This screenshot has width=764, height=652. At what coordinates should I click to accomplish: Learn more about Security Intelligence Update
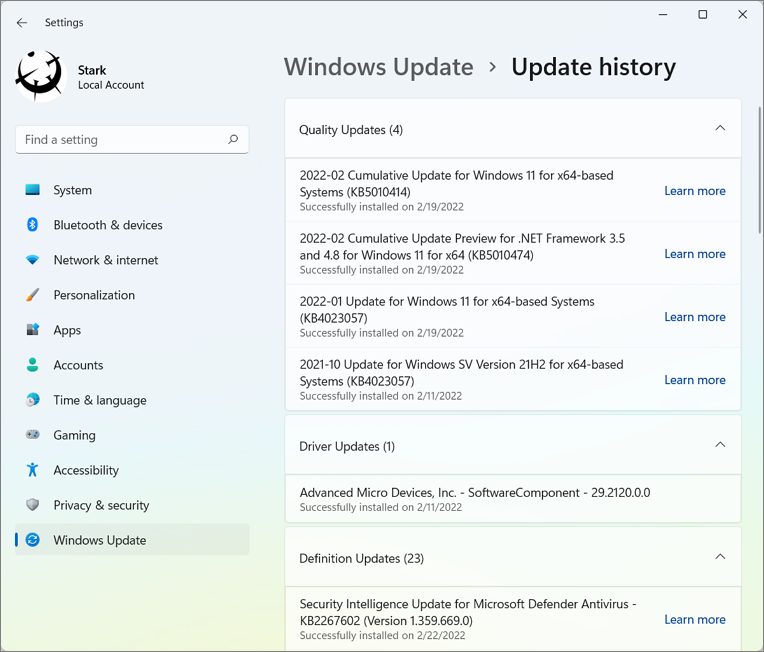pyautogui.click(x=695, y=619)
